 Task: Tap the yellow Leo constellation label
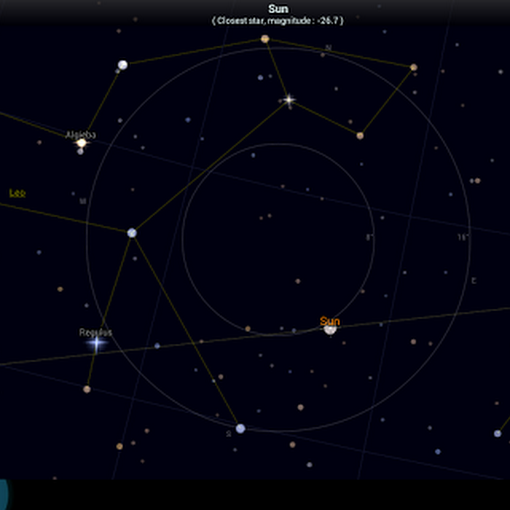point(17,193)
